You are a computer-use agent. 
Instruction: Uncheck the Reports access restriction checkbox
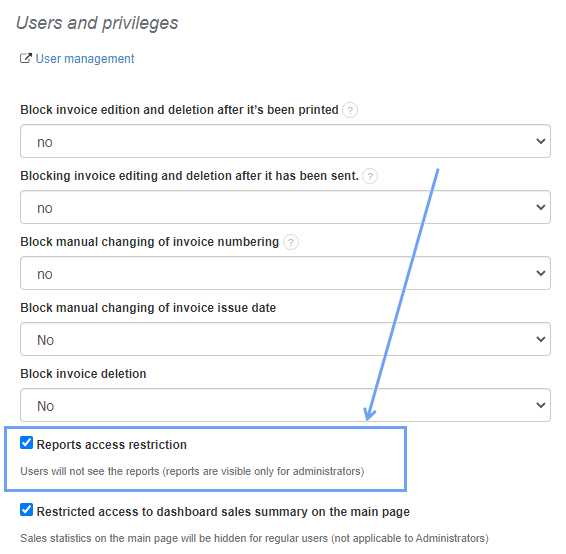pyautogui.click(x=26, y=443)
